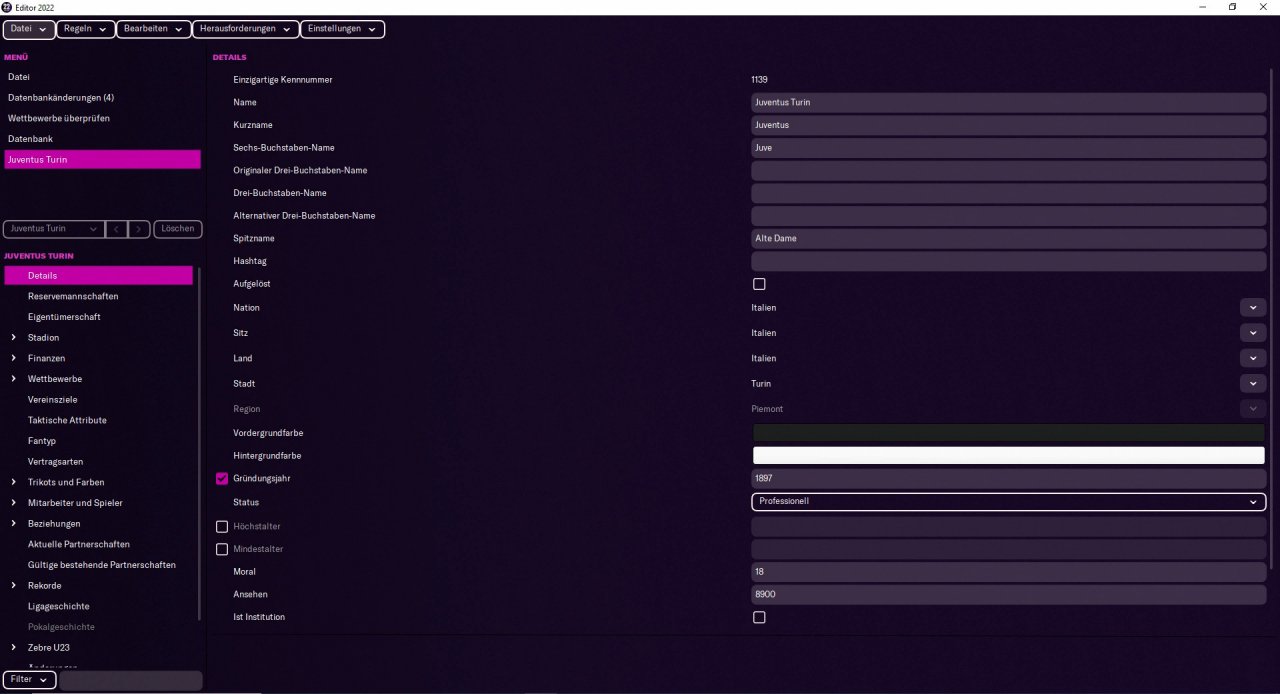Click the Ansehen value field
The width and height of the screenshot is (1280, 694).
(1008, 595)
